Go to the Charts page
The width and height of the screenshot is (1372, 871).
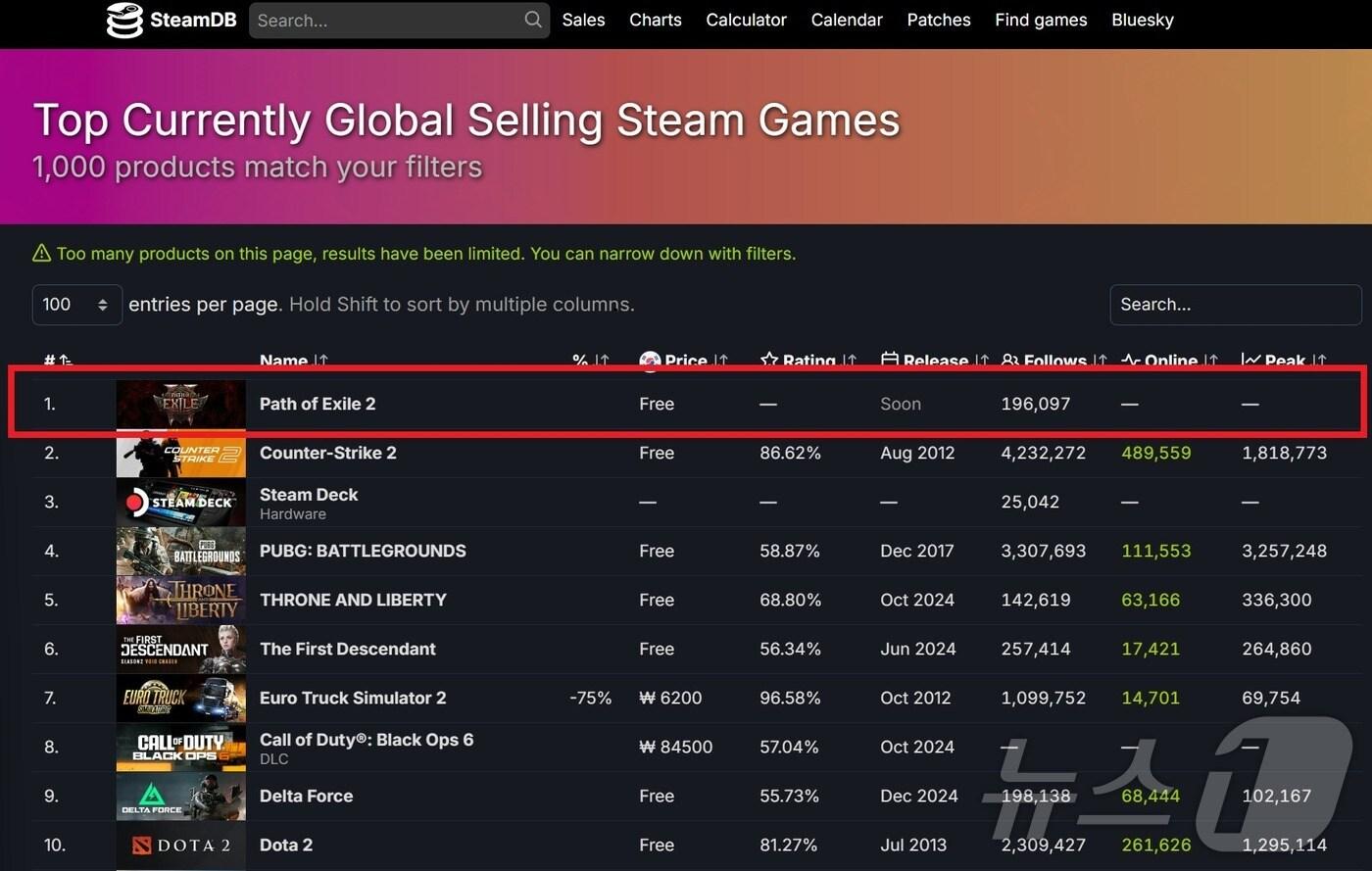(x=655, y=20)
